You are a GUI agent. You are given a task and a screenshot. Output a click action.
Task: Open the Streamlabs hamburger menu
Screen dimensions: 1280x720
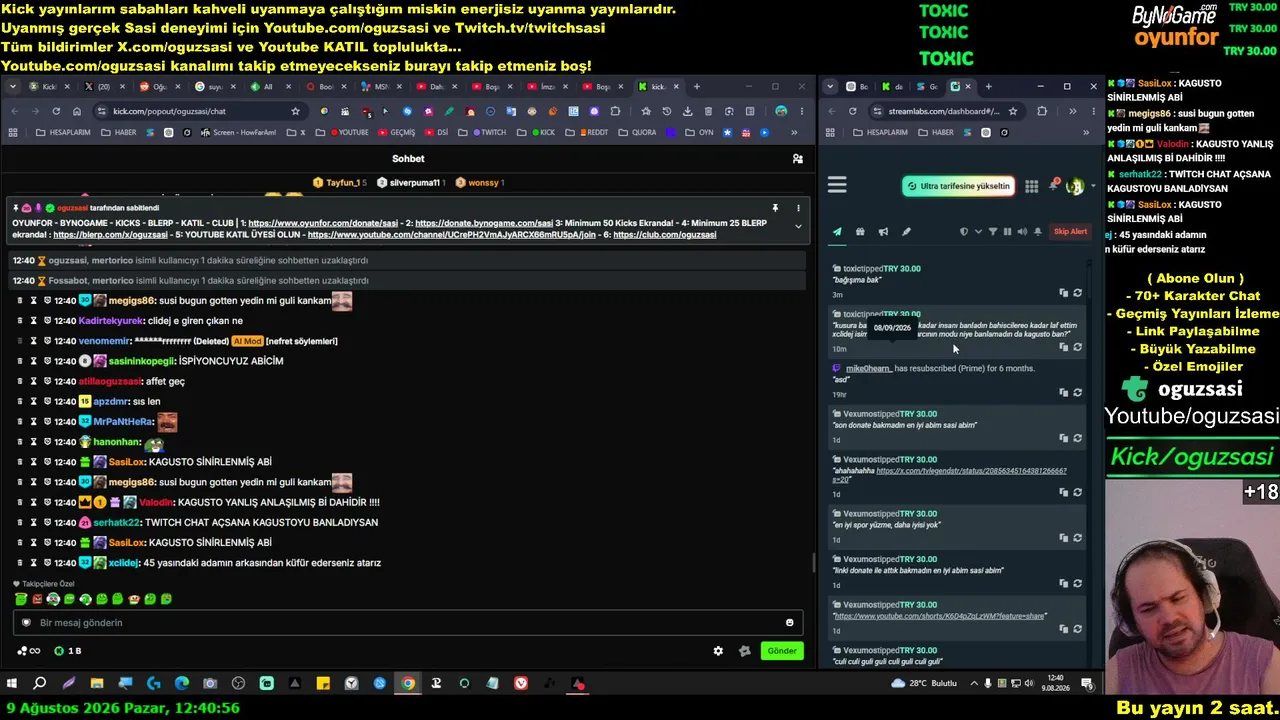837,185
